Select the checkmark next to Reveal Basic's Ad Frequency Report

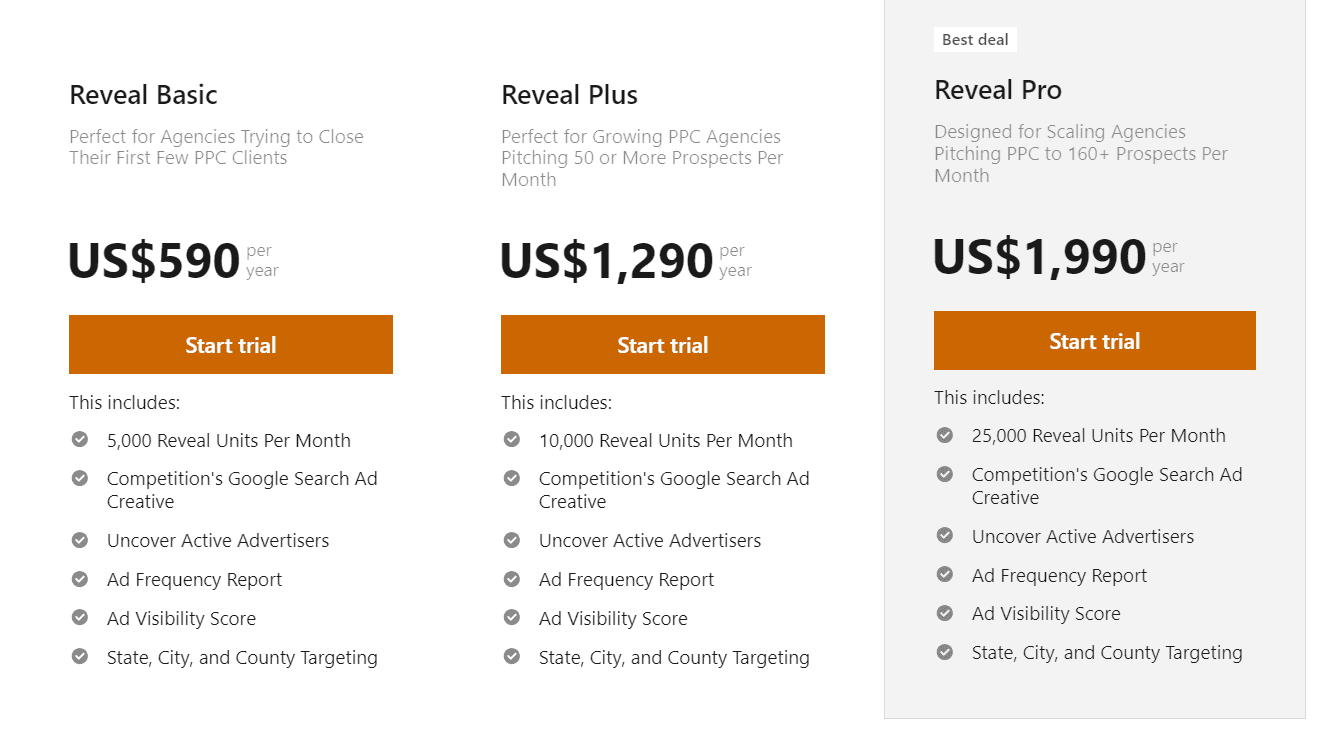tap(80, 578)
